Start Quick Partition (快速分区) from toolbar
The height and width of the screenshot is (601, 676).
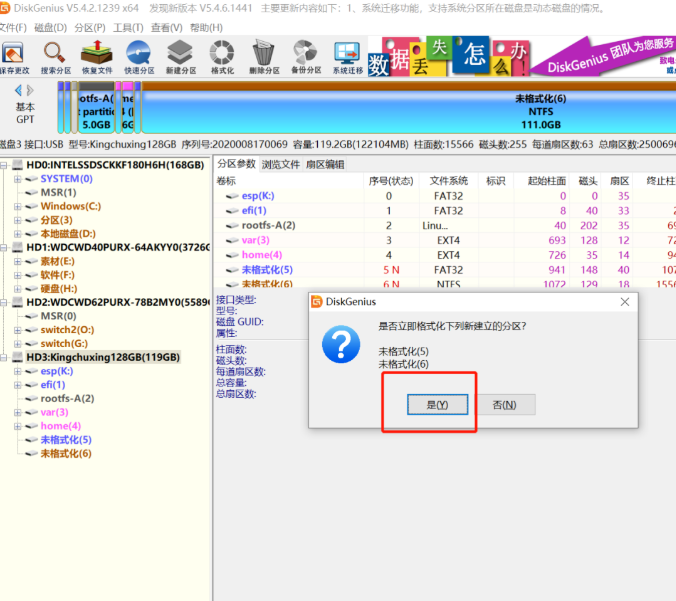click(x=139, y=57)
